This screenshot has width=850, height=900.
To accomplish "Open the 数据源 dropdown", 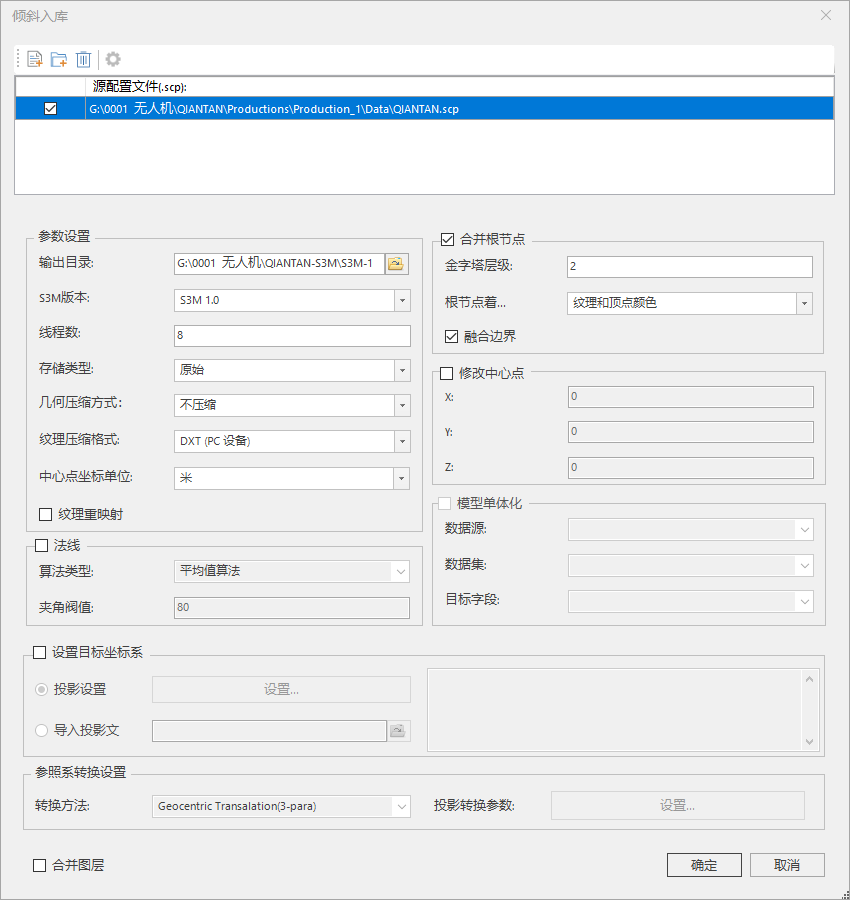I will coord(805,530).
